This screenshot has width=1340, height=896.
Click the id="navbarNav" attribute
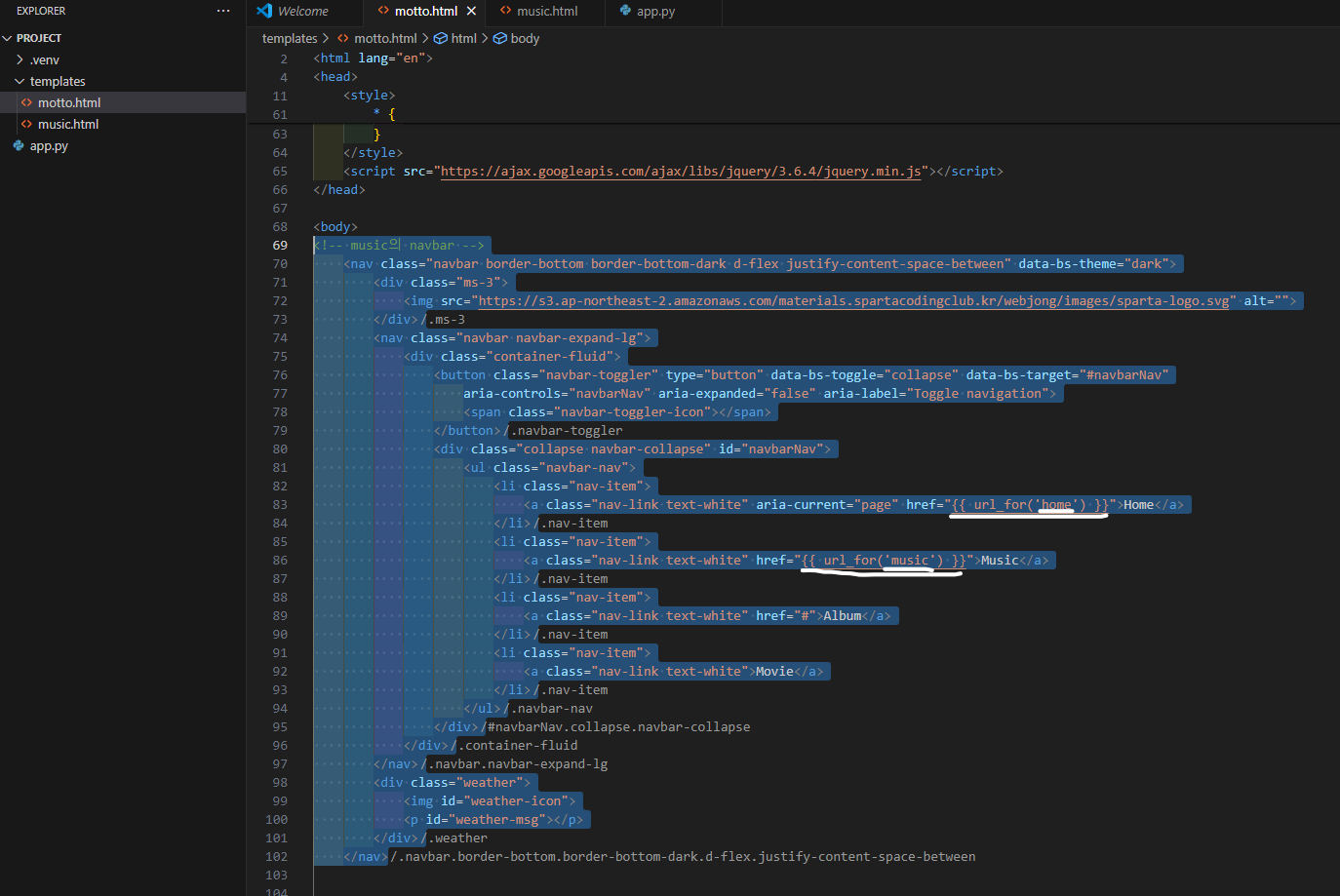click(770, 449)
